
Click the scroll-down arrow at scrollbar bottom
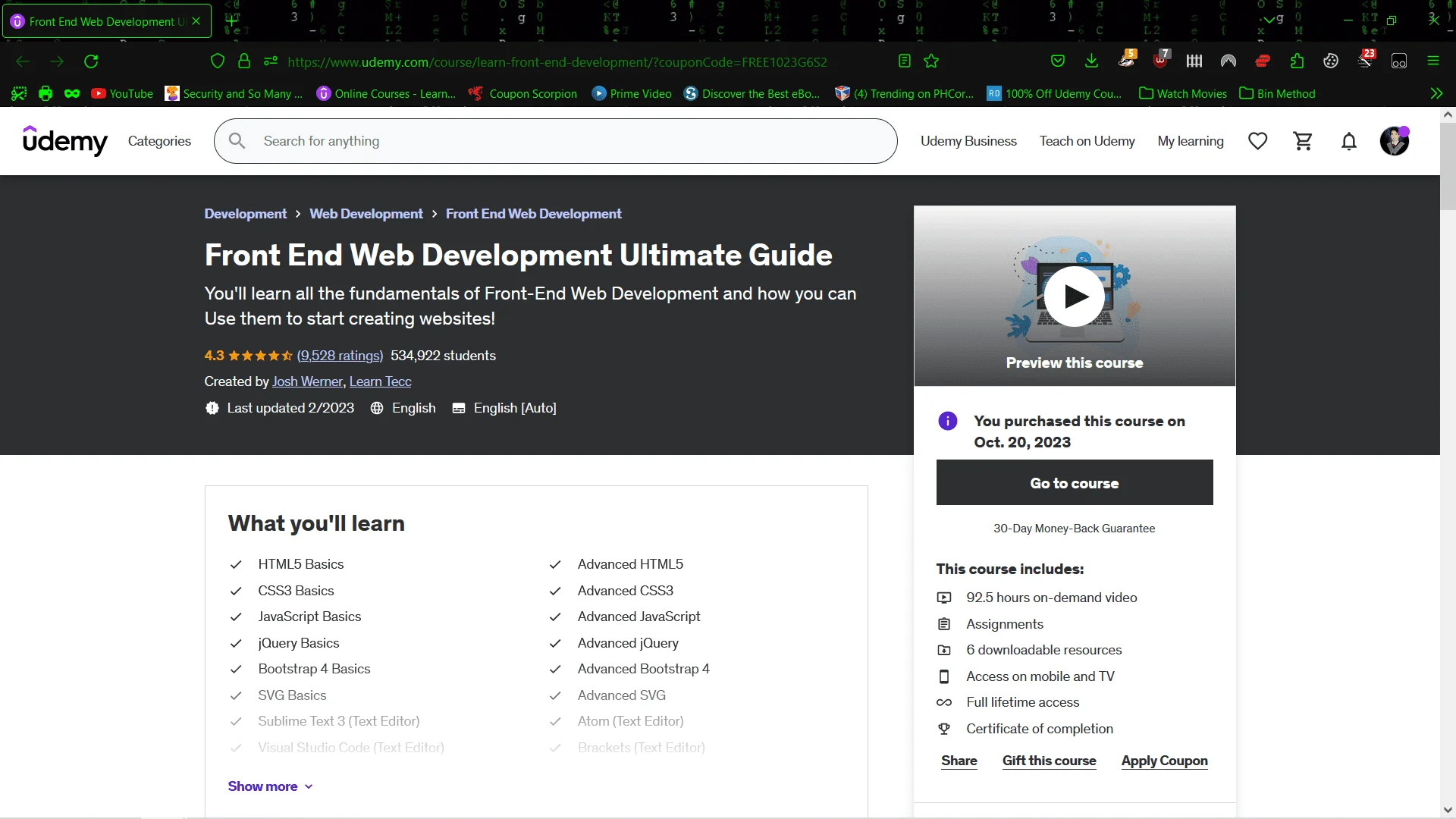point(1448,810)
